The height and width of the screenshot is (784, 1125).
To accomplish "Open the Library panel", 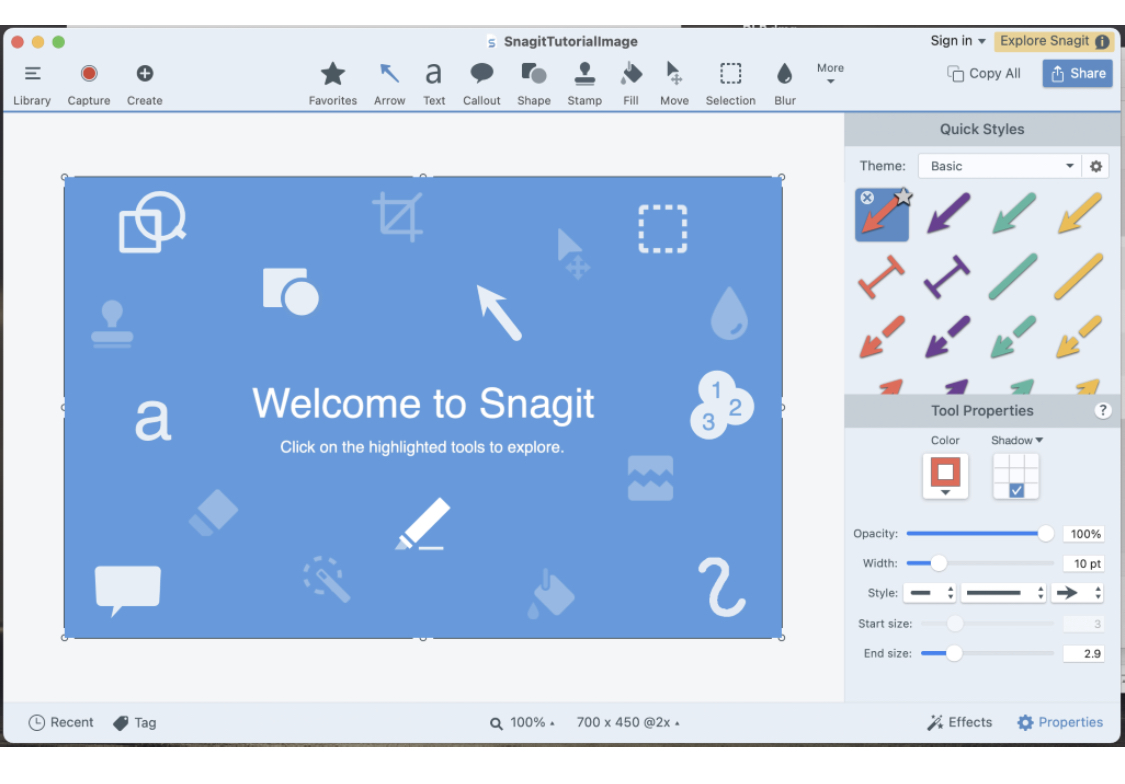I will 32,84.
